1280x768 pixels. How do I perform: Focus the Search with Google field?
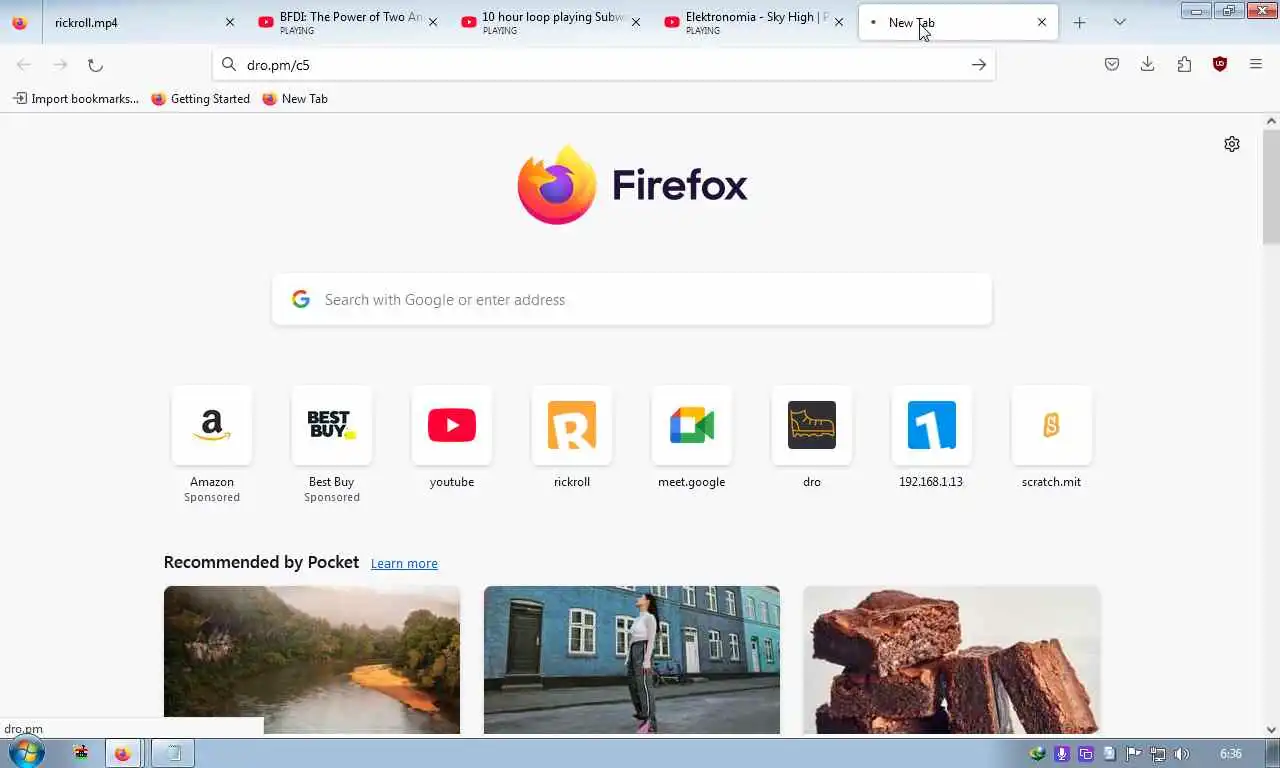pyautogui.click(x=632, y=299)
